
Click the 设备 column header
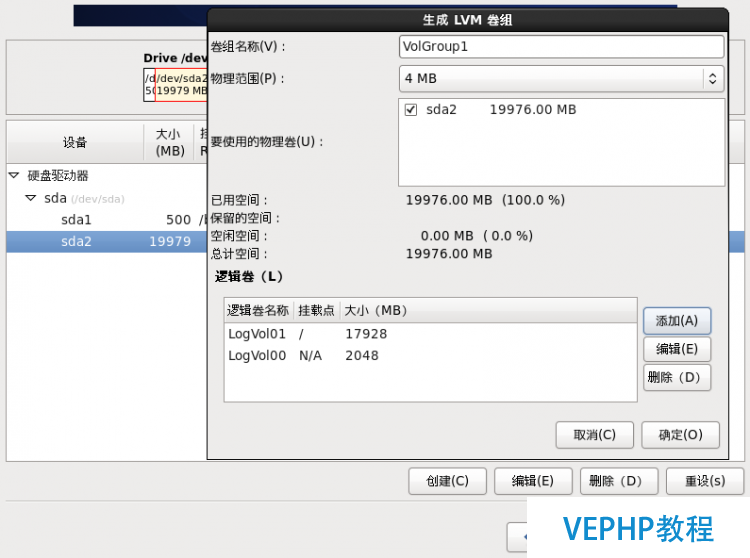click(x=75, y=142)
